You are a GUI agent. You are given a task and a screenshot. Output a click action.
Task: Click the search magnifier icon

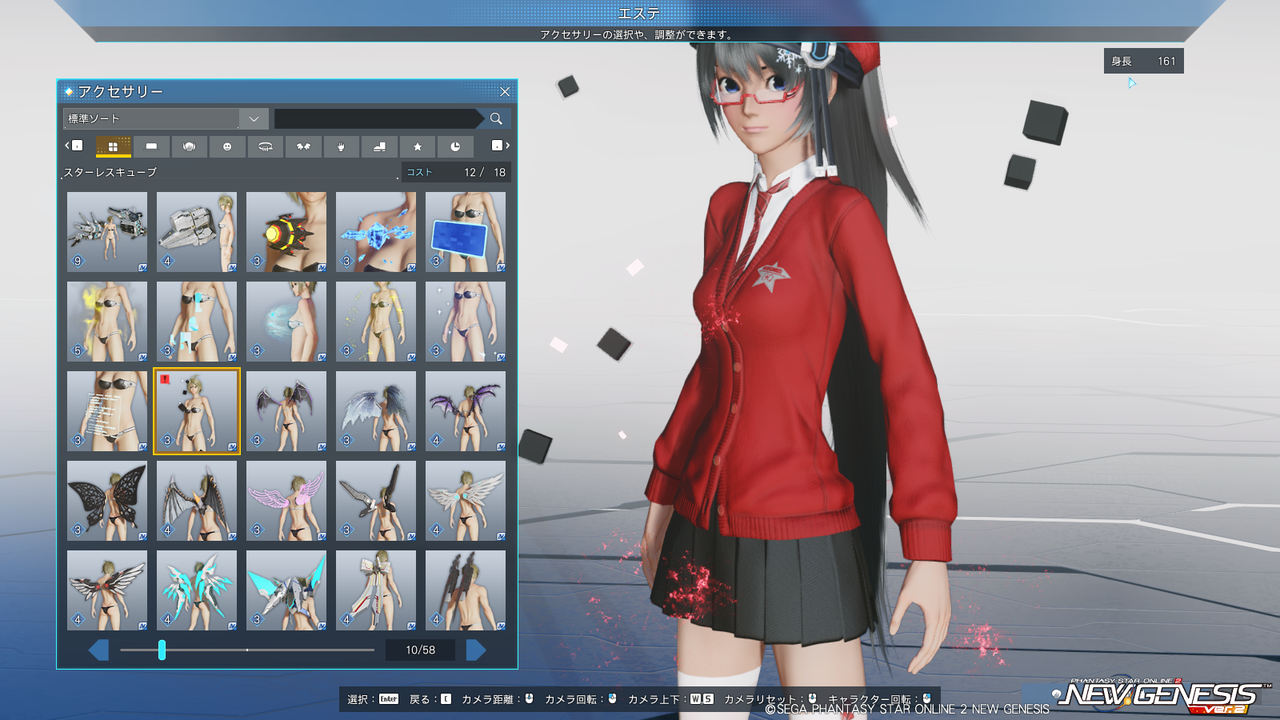coord(496,119)
